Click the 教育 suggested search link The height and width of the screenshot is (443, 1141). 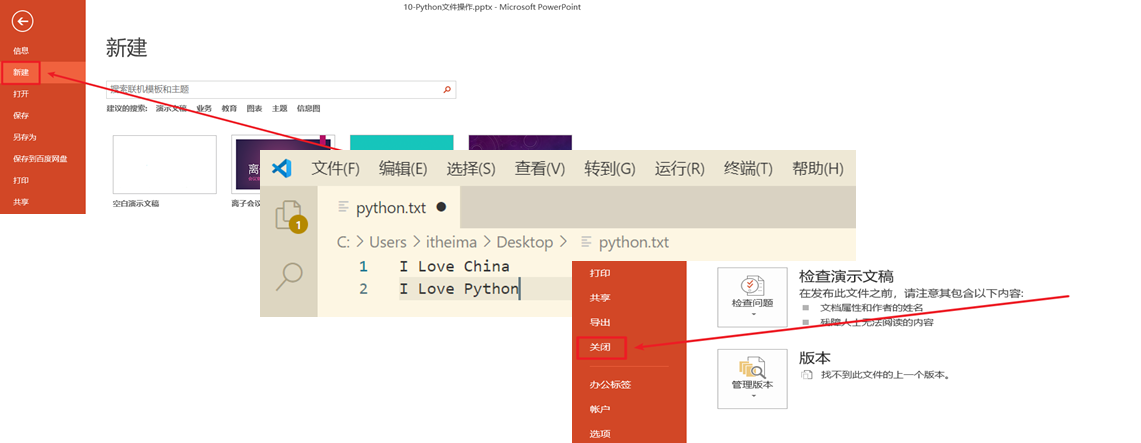click(x=229, y=108)
